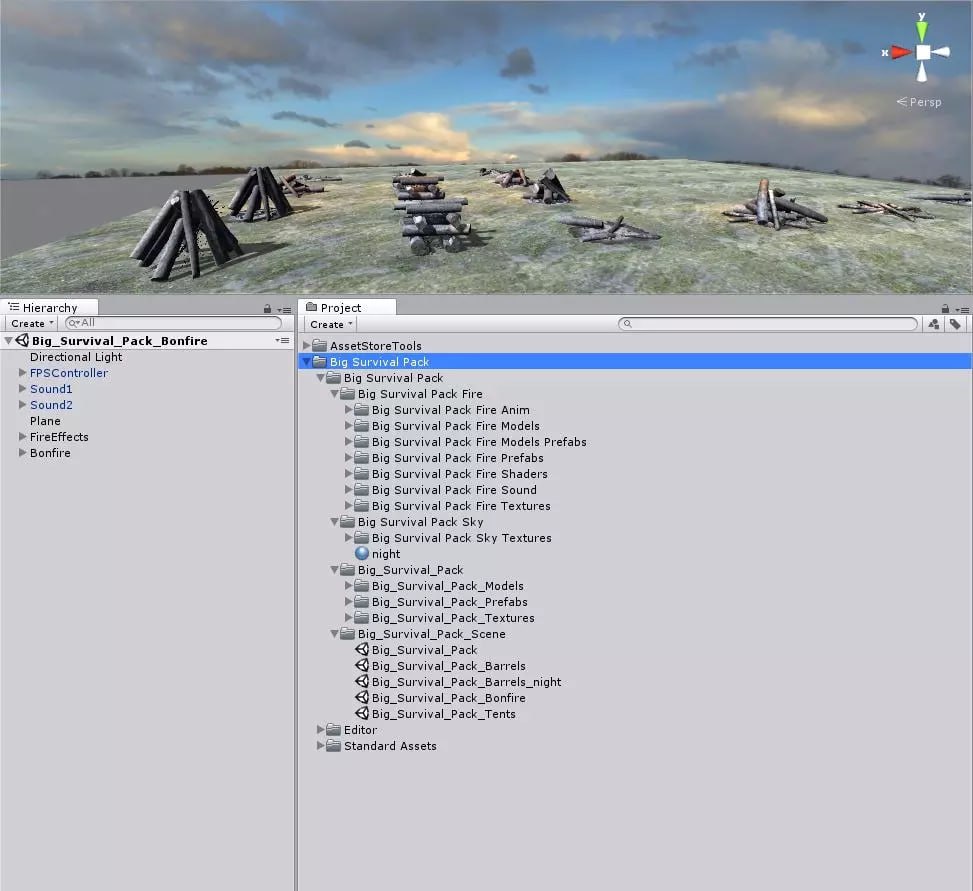Toggle the Hierarchy panel lock
973x891 pixels.
(x=267, y=309)
